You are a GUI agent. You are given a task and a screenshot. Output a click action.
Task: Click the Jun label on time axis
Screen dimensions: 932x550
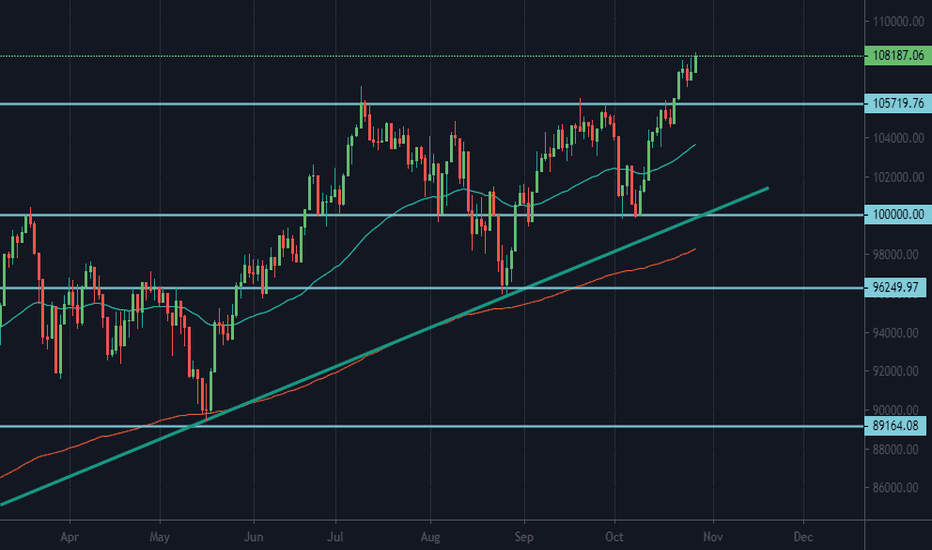253,537
